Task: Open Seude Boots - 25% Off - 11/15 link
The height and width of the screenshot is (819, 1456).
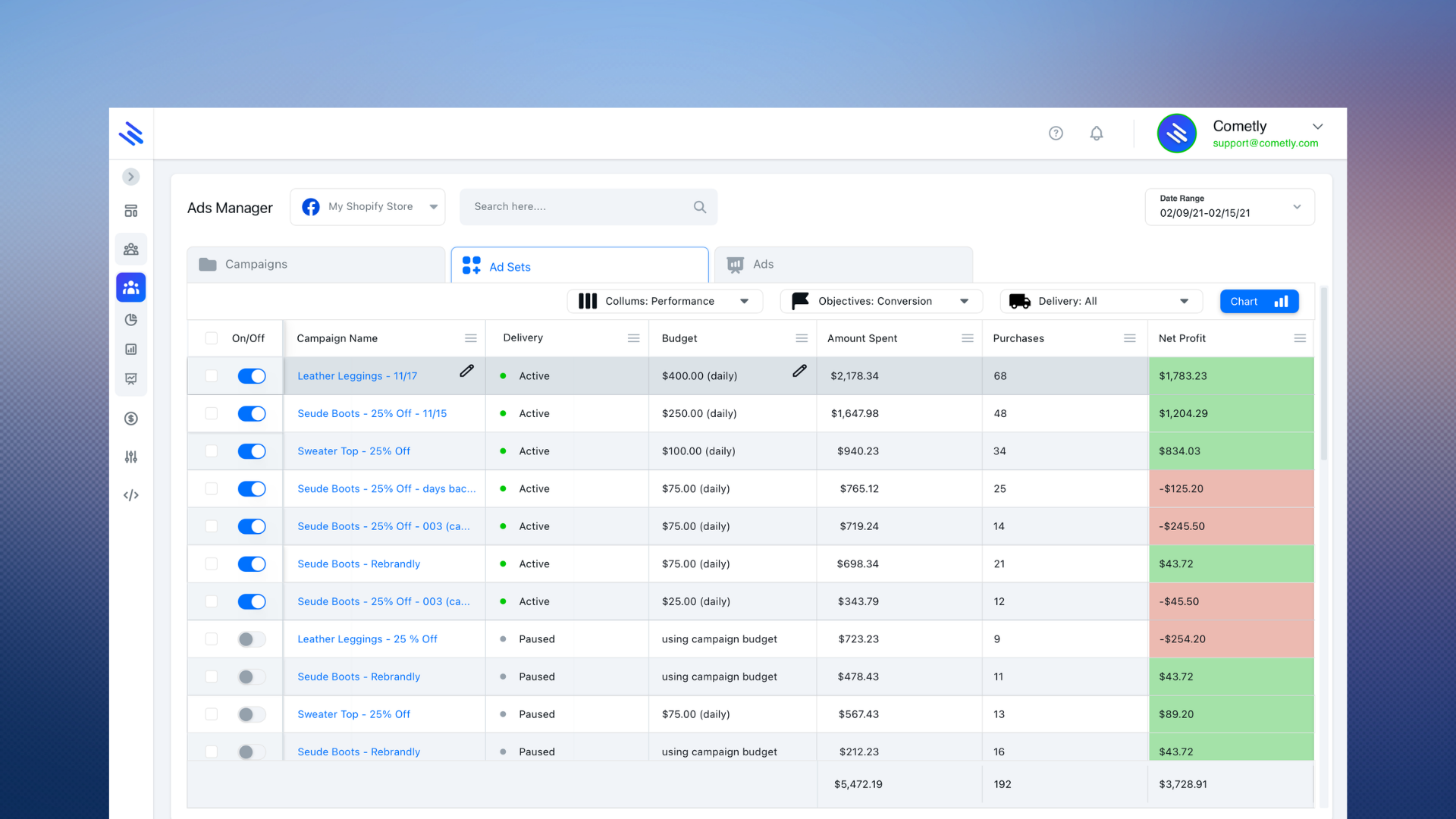Action: pyautogui.click(x=372, y=413)
